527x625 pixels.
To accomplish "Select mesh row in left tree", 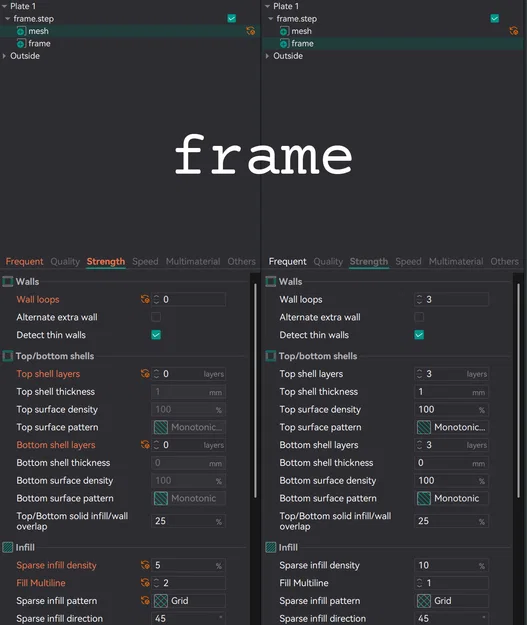I will point(130,31).
